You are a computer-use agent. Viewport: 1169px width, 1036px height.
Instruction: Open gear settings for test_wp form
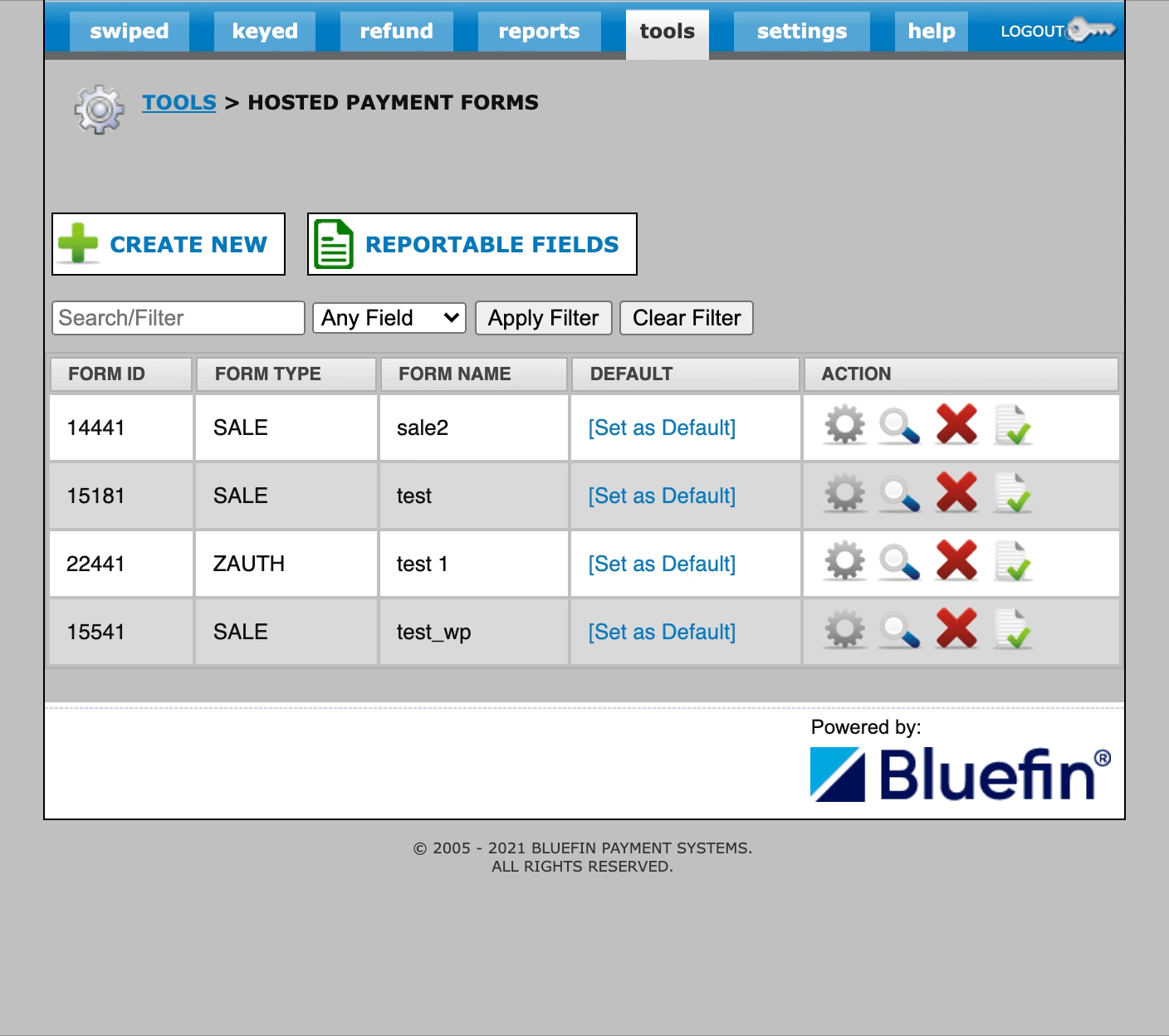pos(844,629)
